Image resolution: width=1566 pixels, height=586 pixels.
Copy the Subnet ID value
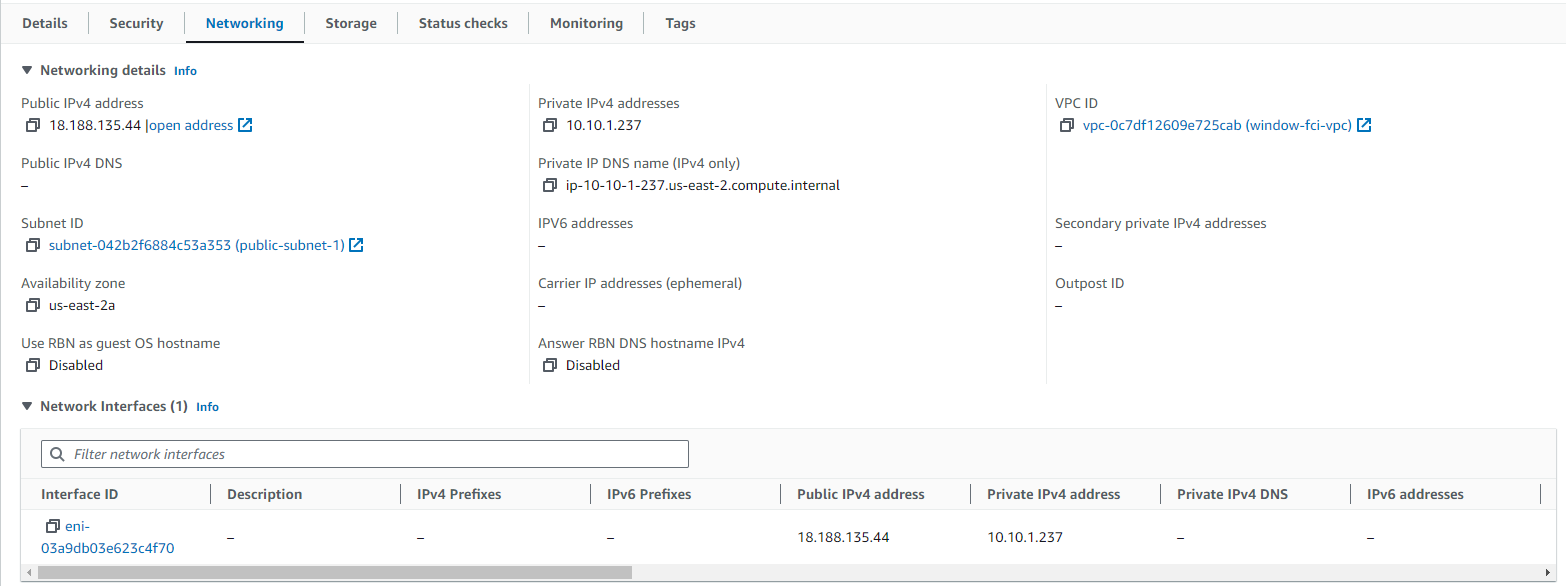point(33,246)
